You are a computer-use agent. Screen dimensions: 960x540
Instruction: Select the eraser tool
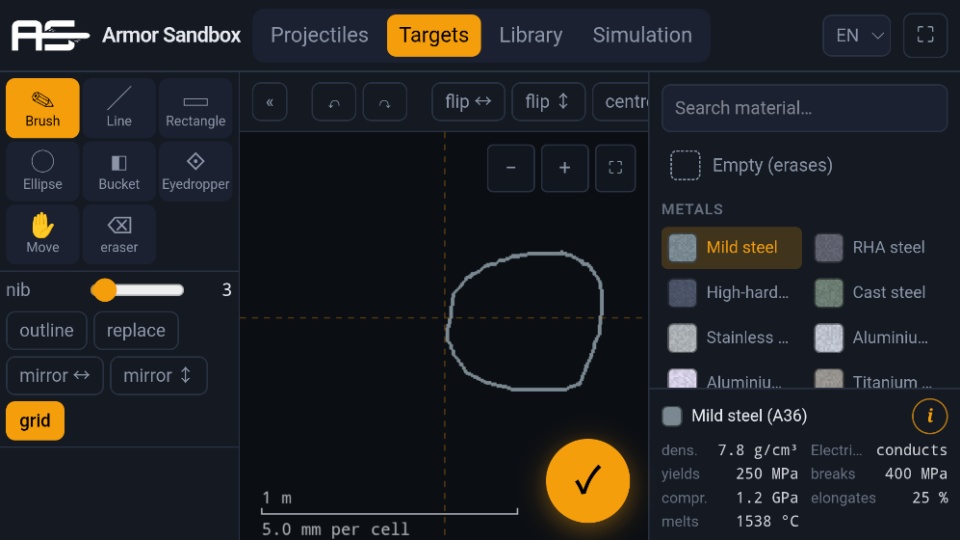pyautogui.click(x=119, y=234)
